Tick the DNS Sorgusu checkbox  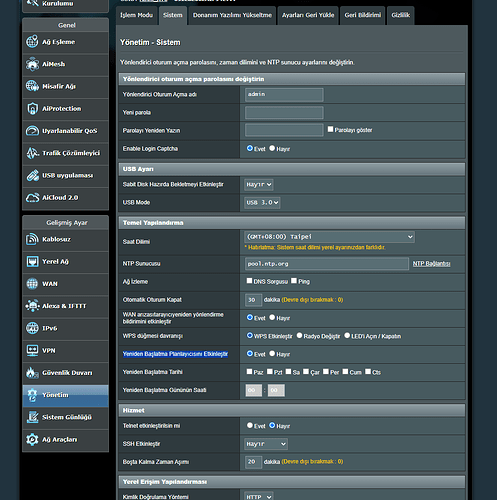[x=249, y=281]
